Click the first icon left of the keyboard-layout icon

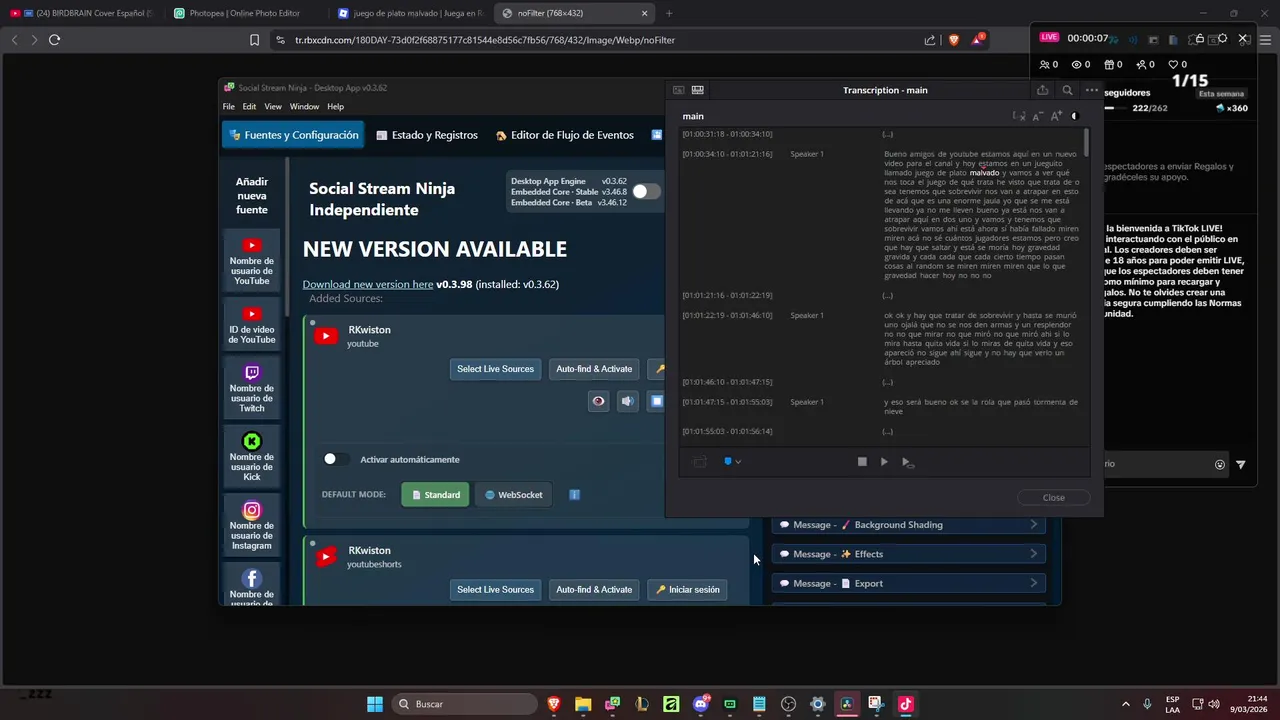tap(678, 90)
